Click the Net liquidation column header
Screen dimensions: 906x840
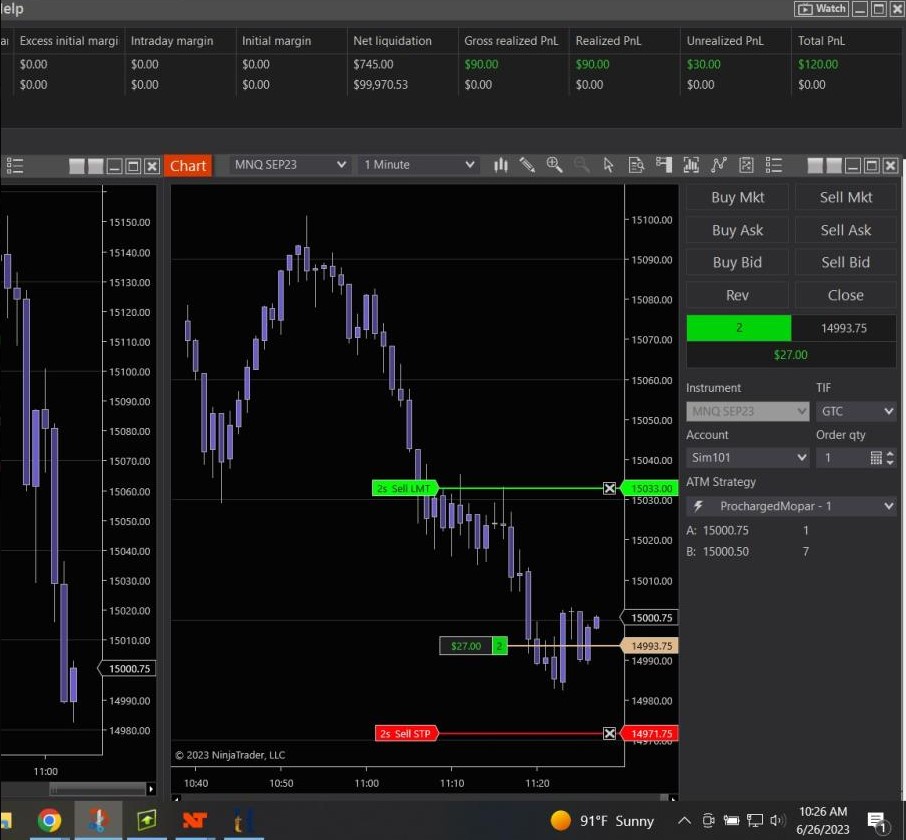[392, 41]
